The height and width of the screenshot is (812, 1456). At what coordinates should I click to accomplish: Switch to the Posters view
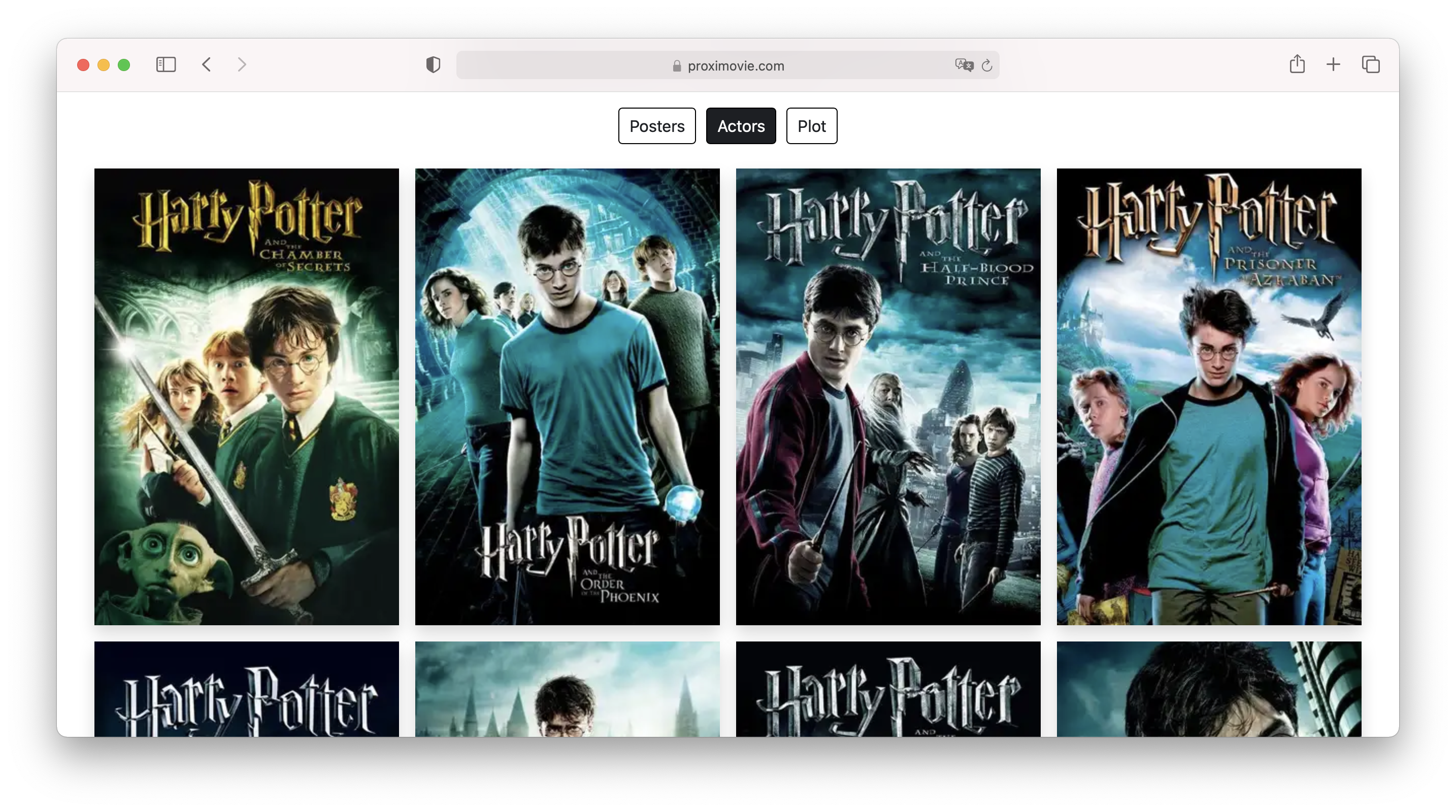(656, 125)
